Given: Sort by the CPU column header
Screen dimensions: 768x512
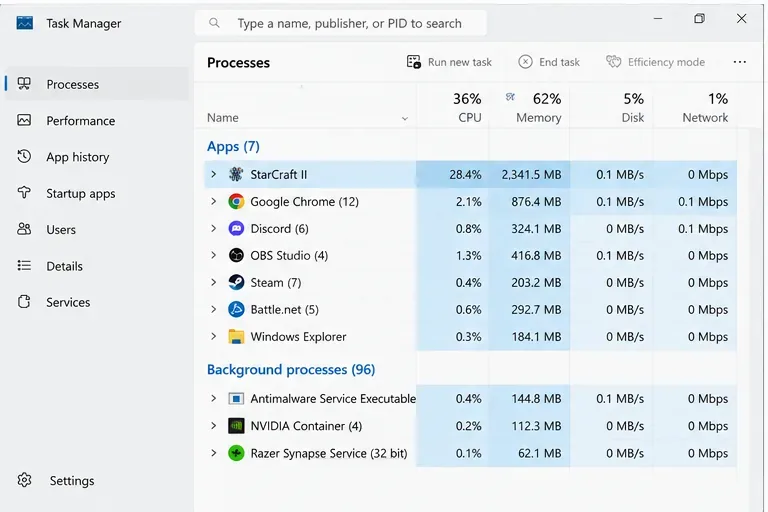Looking at the screenshot, I should 453,107.
